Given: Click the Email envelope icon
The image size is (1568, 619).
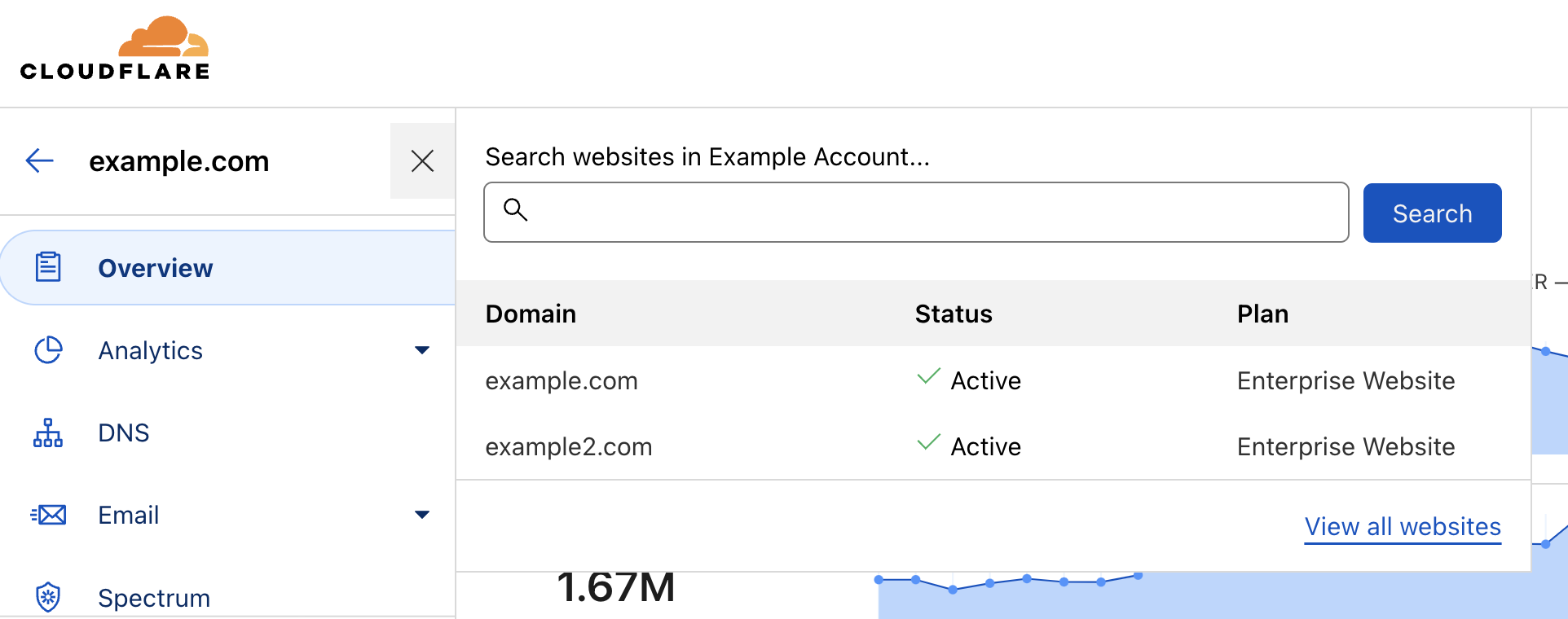Looking at the screenshot, I should [48, 515].
